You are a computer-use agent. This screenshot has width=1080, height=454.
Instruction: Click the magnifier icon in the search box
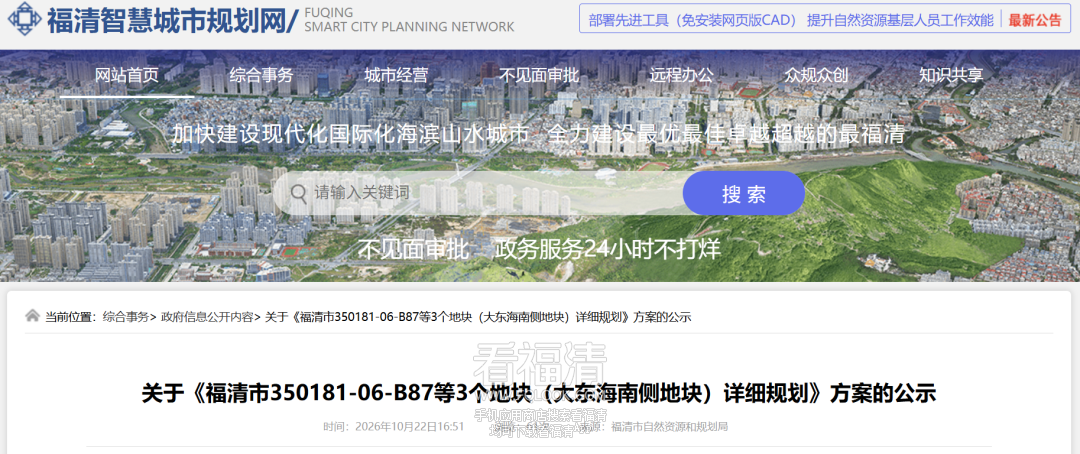pos(299,193)
